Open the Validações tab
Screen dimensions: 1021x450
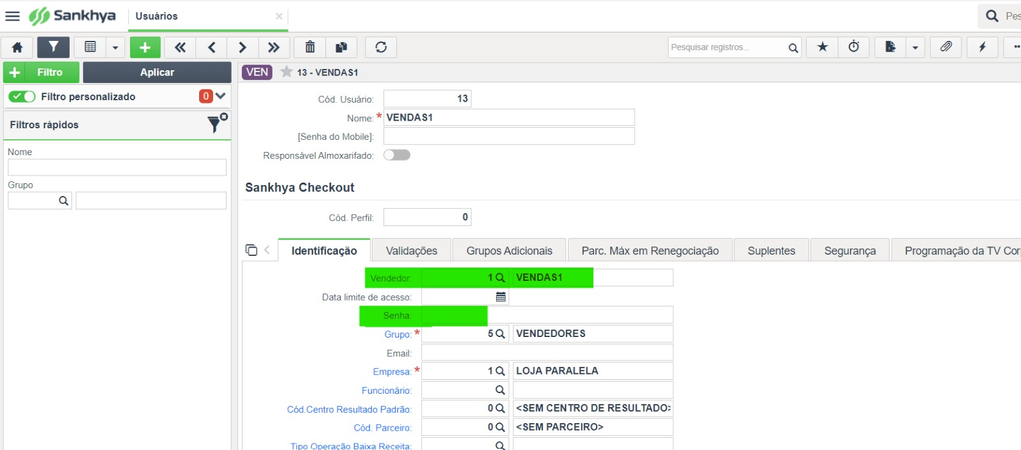click(x=411, y=251)
